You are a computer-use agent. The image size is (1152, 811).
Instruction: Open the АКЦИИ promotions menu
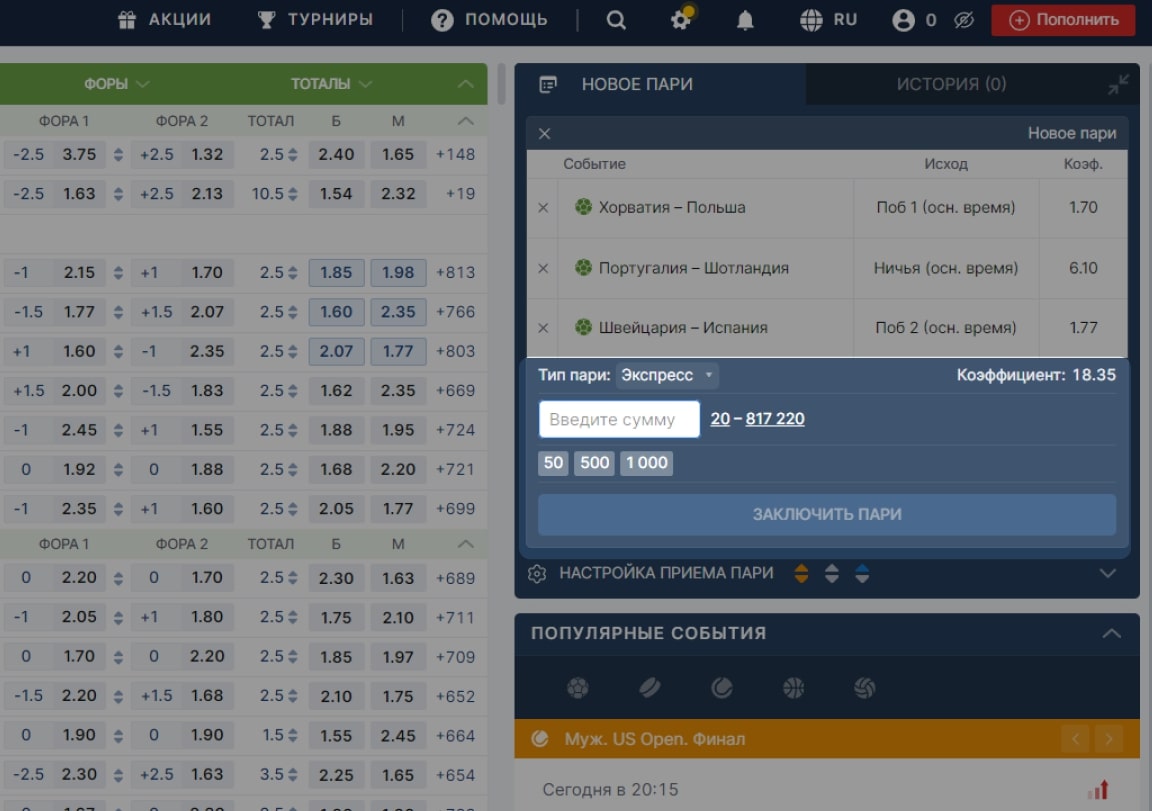[165, 20]
